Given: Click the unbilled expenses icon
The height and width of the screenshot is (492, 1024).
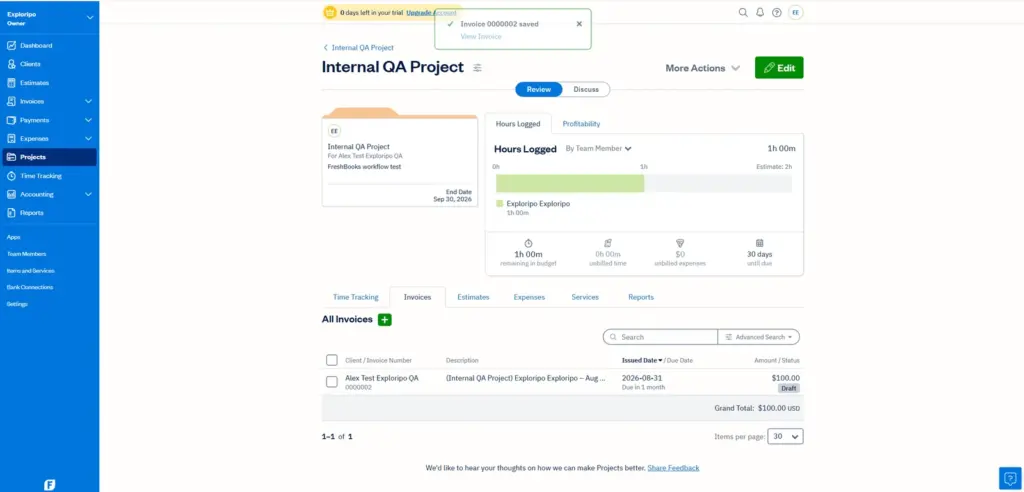Looking at the screenshot, I should (x=680, y=243).
